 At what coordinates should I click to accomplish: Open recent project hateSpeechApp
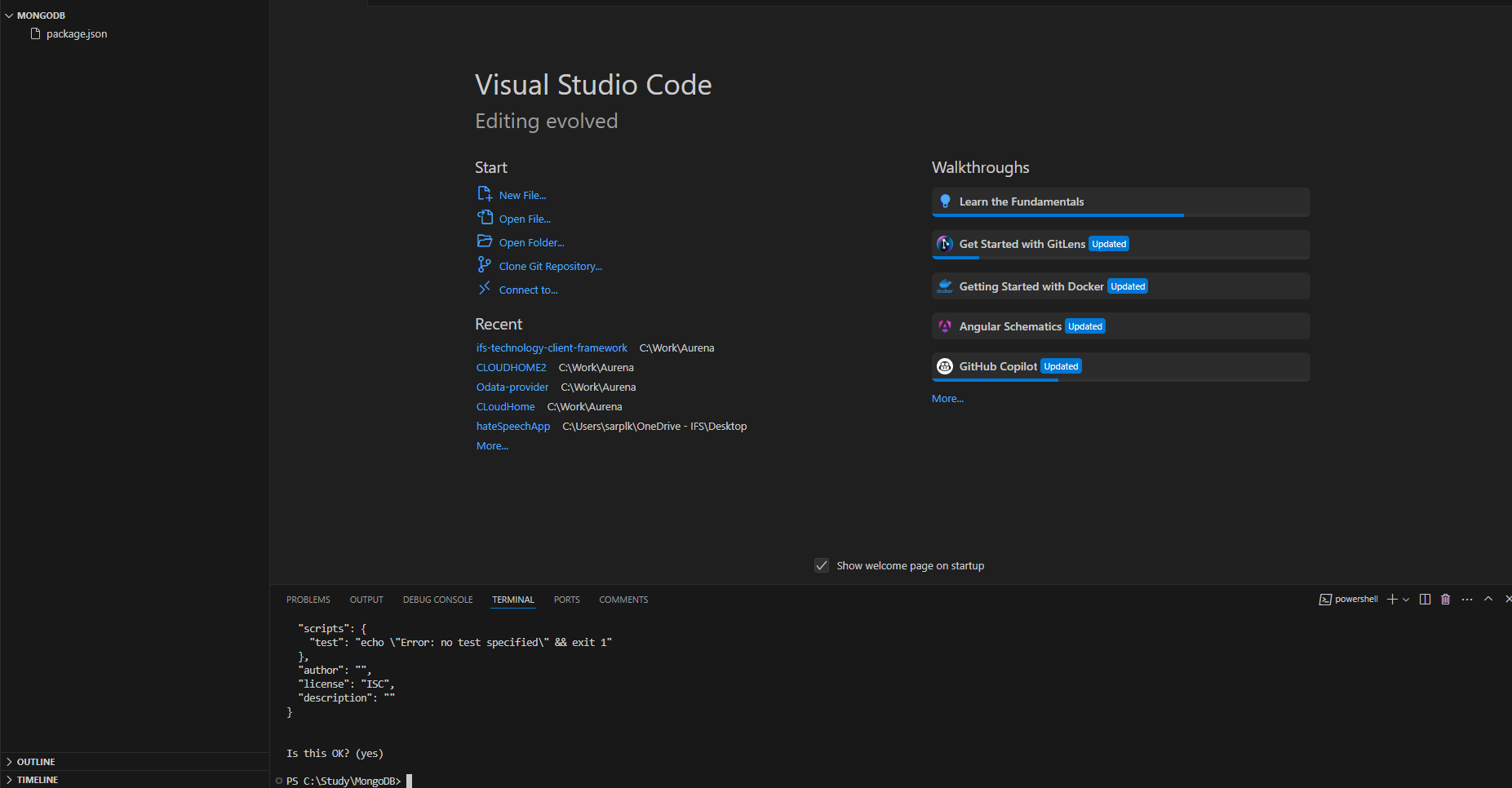point(513,426)
